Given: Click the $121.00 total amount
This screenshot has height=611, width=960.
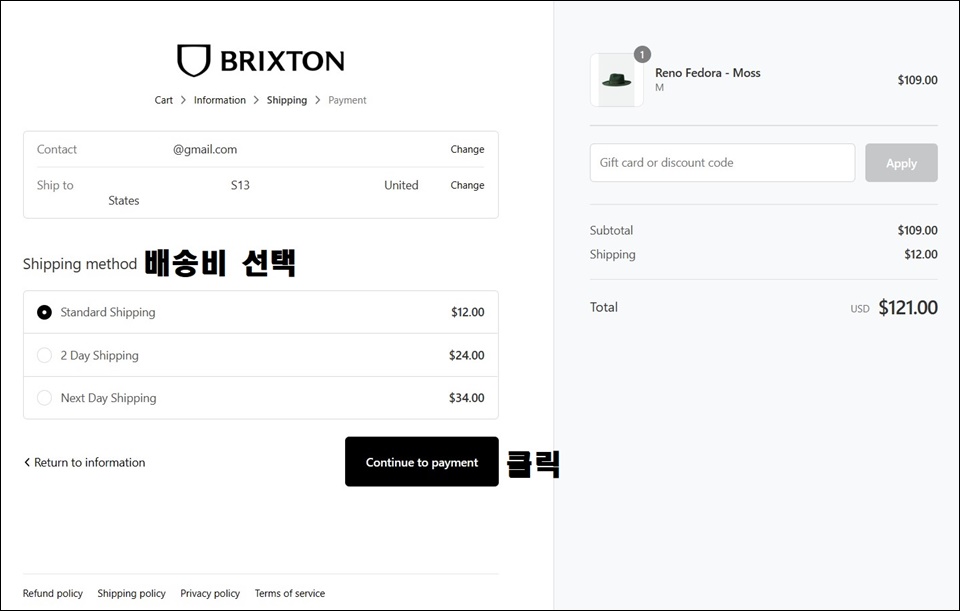Looking at the screenshot, I should (908, 307).
